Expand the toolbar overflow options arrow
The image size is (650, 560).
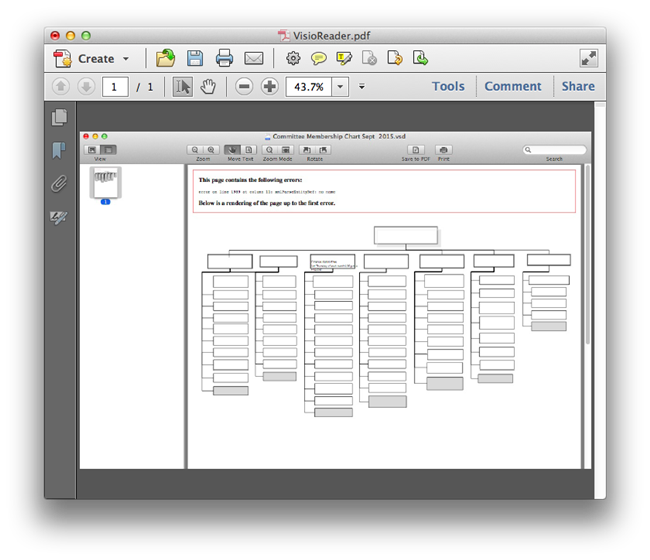362,87
